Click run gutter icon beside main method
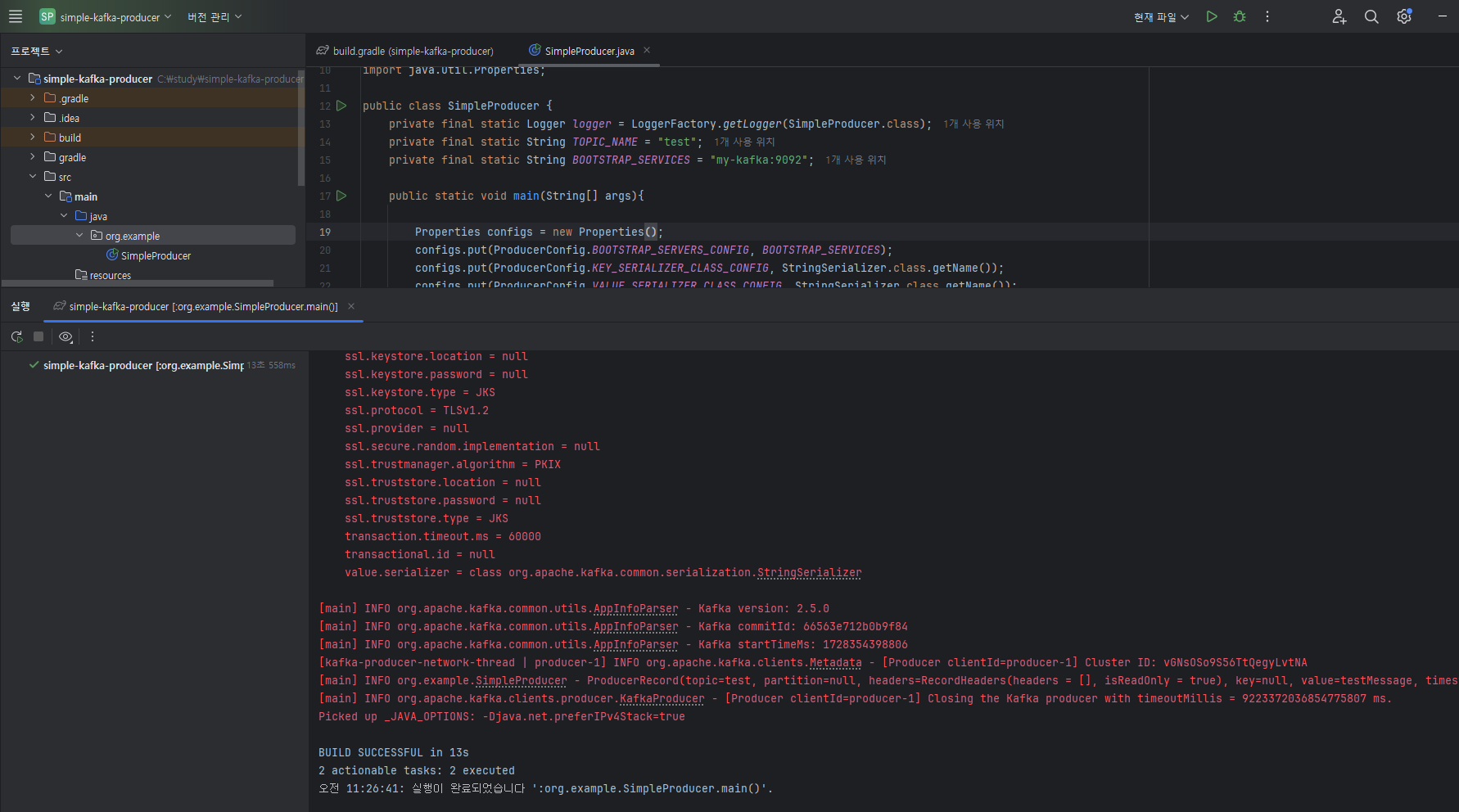Screen dimensions: 1459x812 342,196
